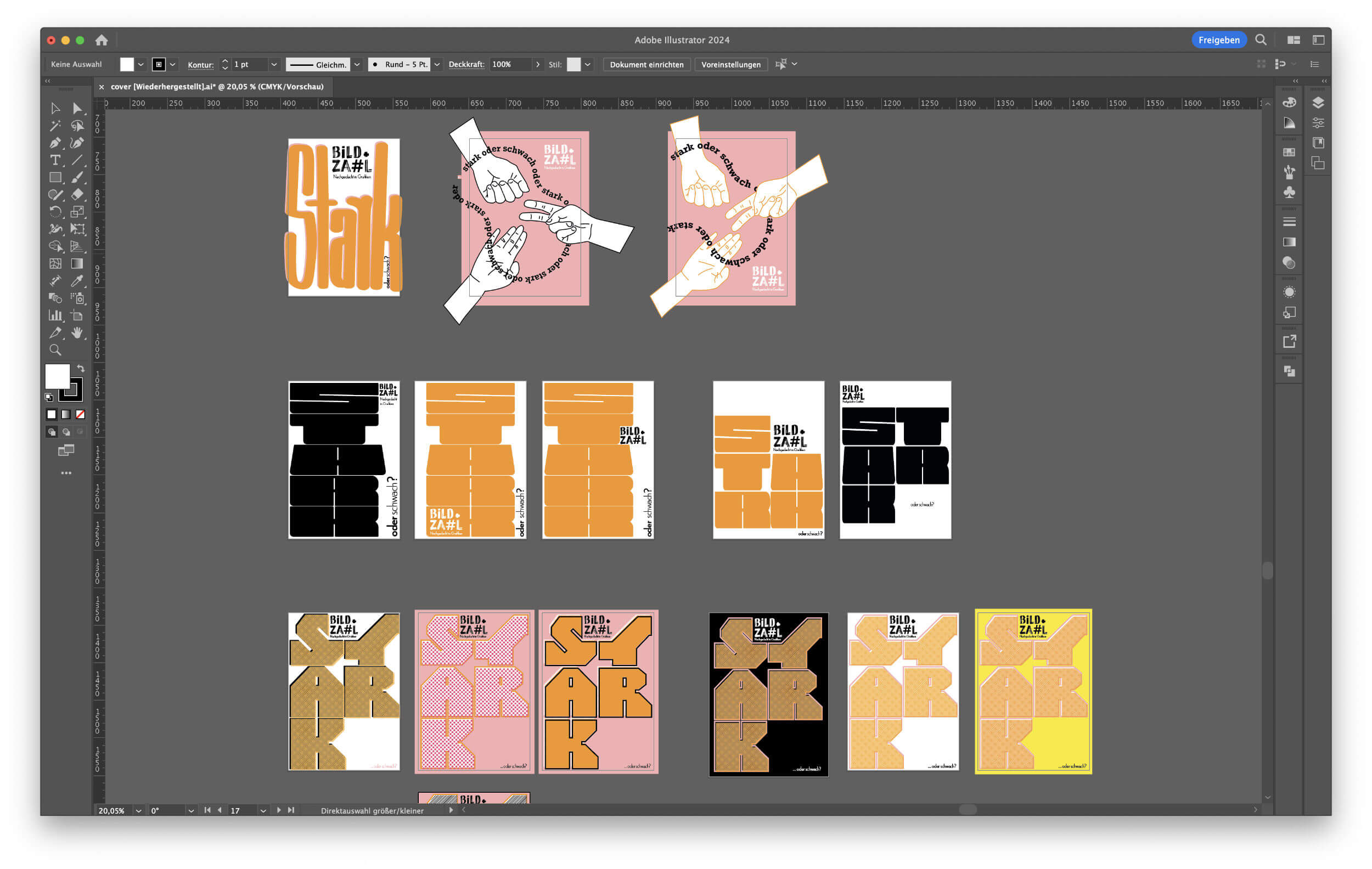Open the Symbols panel
The image size is (1372, 869).
[x=1289, y=193]
